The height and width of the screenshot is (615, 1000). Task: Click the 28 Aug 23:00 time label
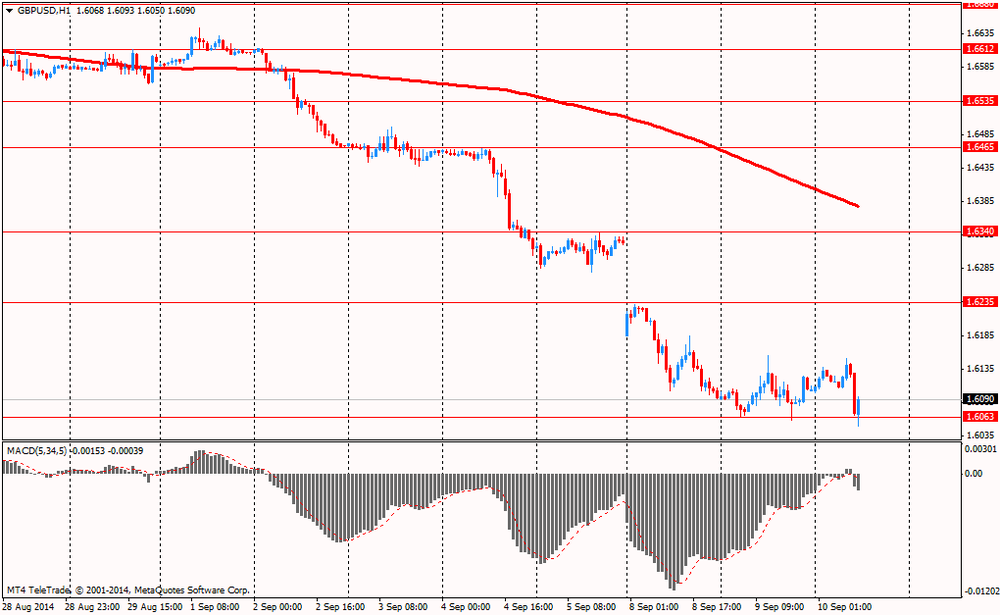(x=92, y=607)
